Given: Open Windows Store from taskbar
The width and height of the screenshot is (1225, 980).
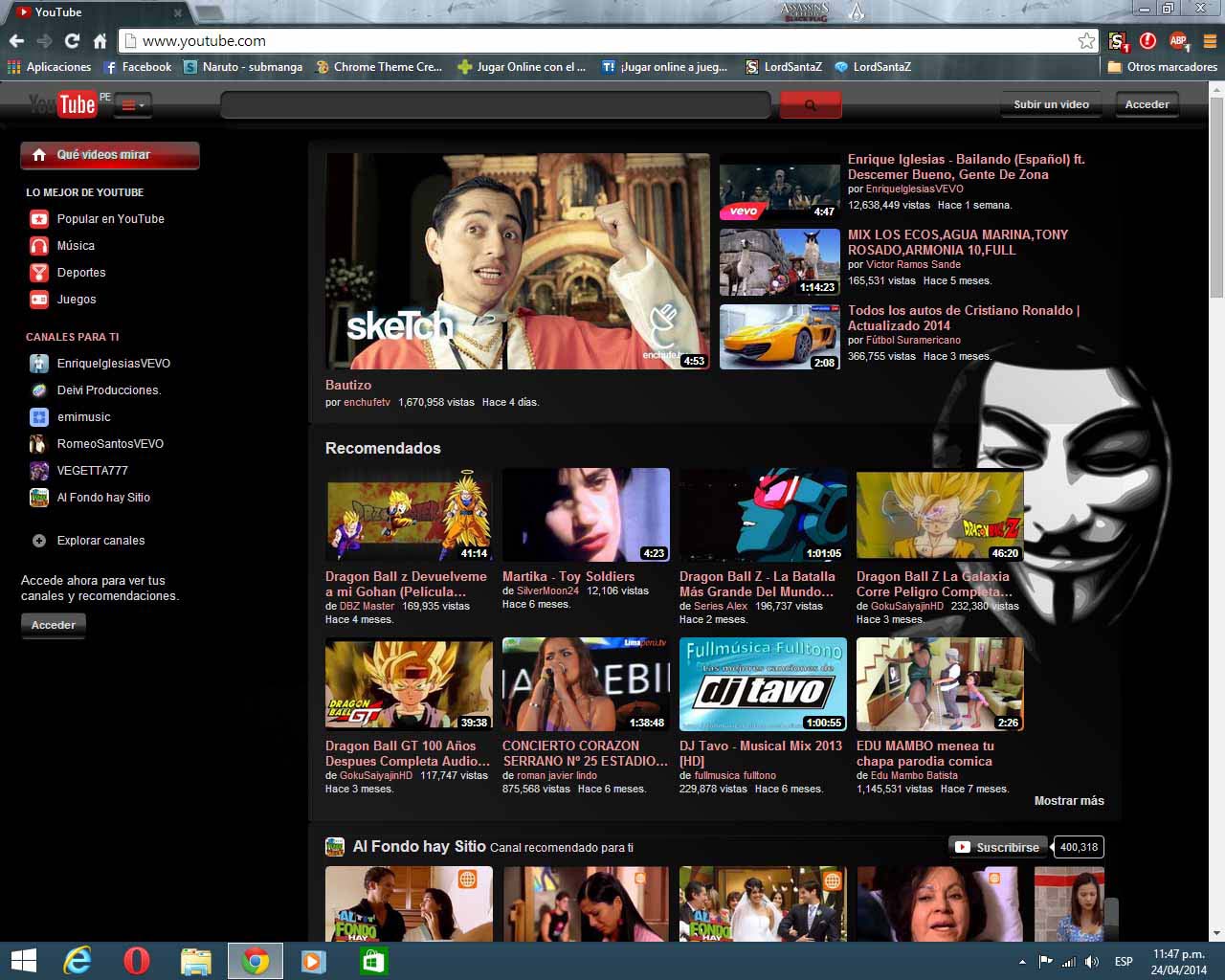Looking at the screenshot, I should [373, 961].
